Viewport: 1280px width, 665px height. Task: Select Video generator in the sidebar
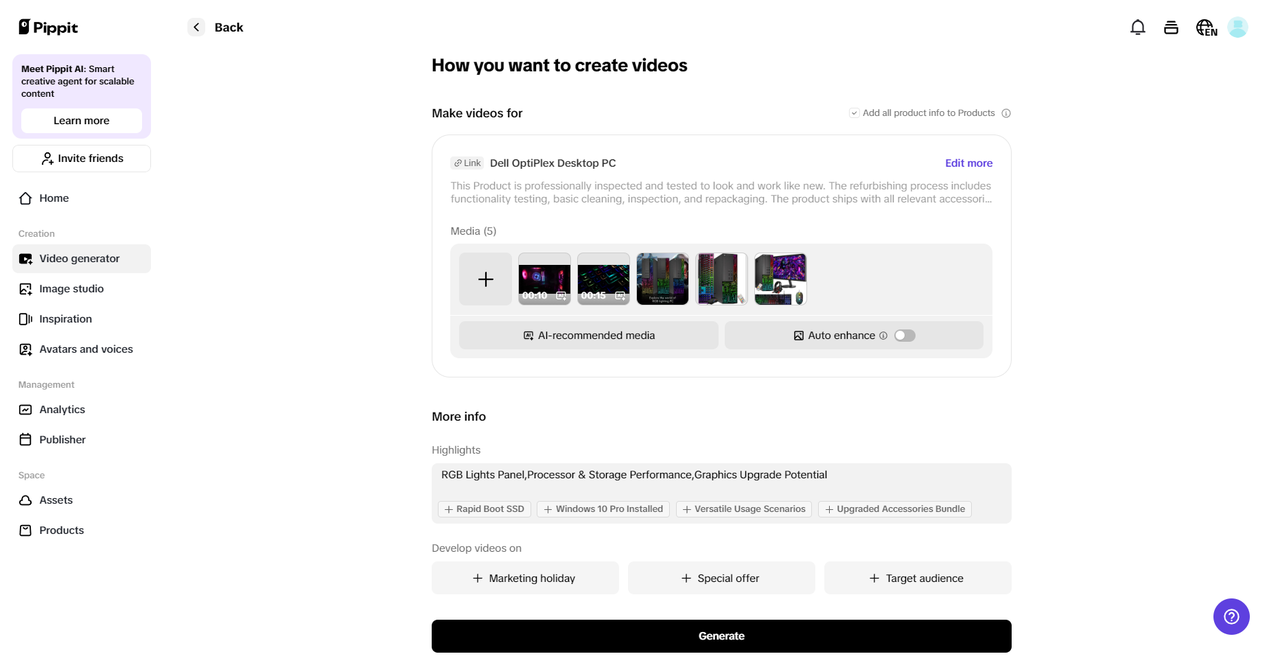(x=82, y=258)
